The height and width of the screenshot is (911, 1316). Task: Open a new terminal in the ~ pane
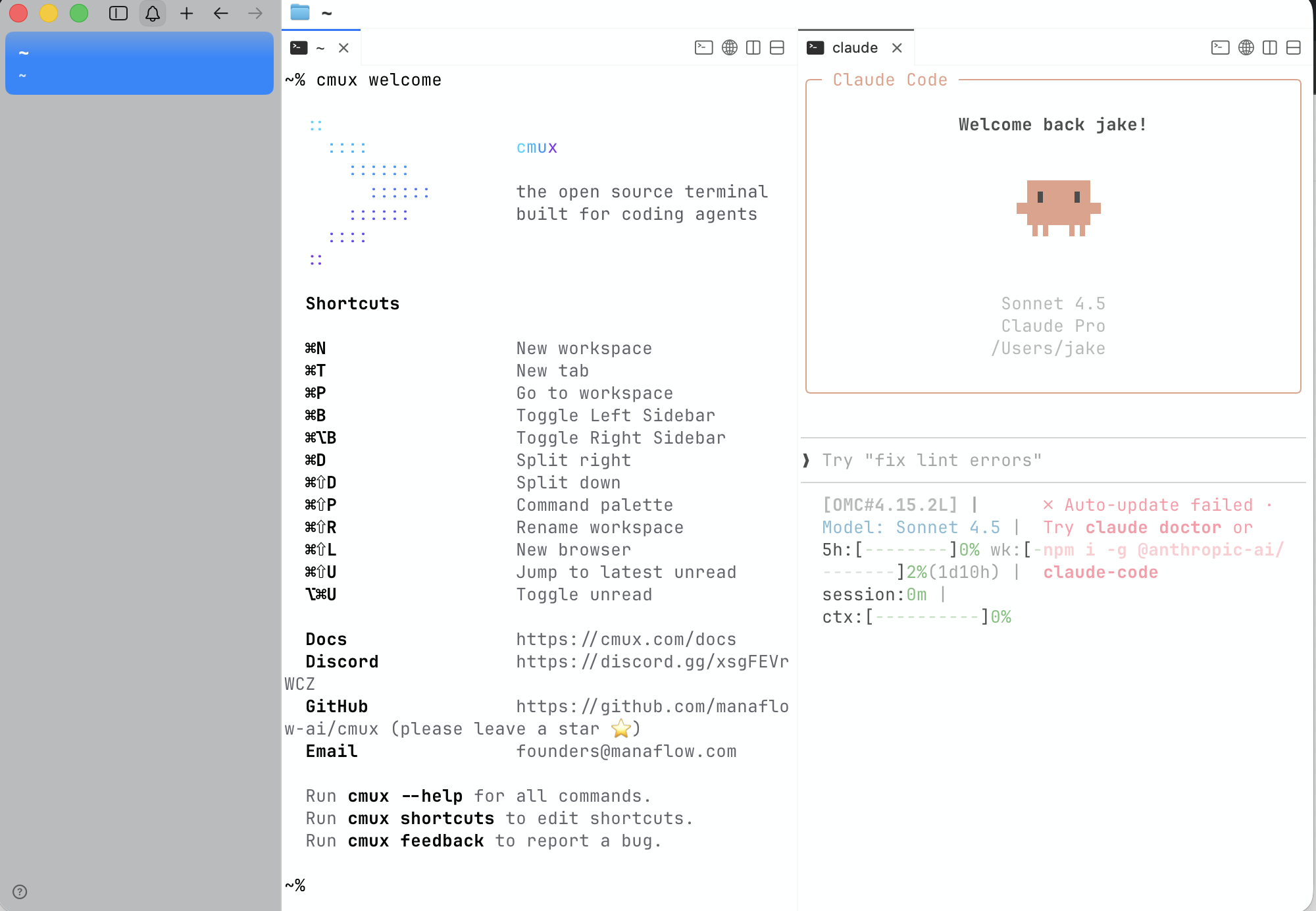tap(704, 47)
